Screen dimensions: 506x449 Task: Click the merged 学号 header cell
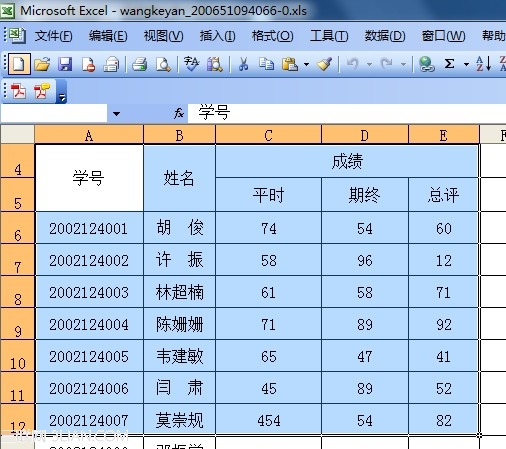[89, 178]
